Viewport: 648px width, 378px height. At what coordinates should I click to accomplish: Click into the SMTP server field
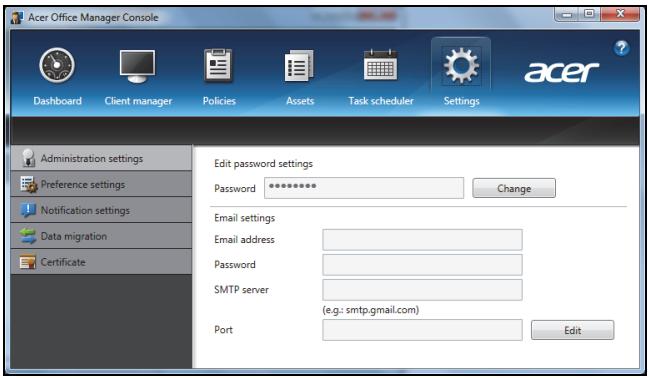[x=422, y=290]
